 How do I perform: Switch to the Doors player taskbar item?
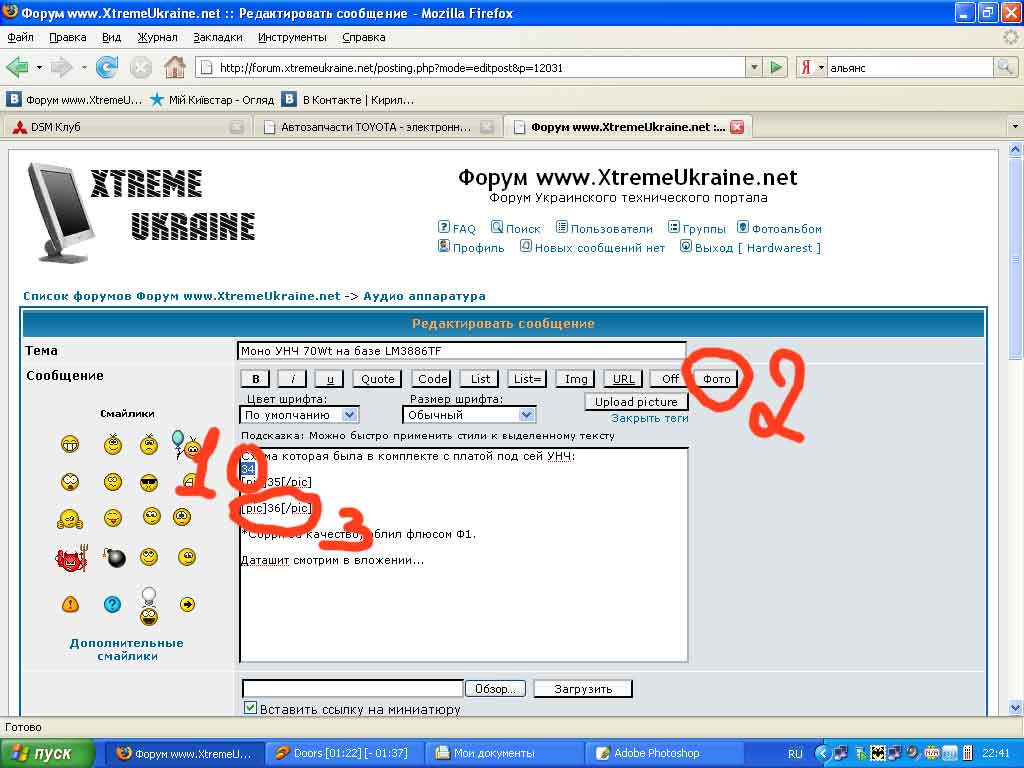(345, 753)
